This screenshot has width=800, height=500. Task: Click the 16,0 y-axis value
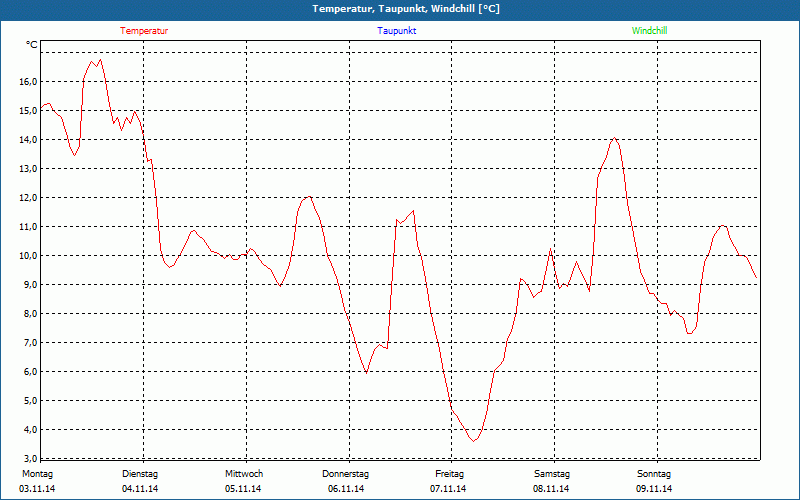pos(30,82)
